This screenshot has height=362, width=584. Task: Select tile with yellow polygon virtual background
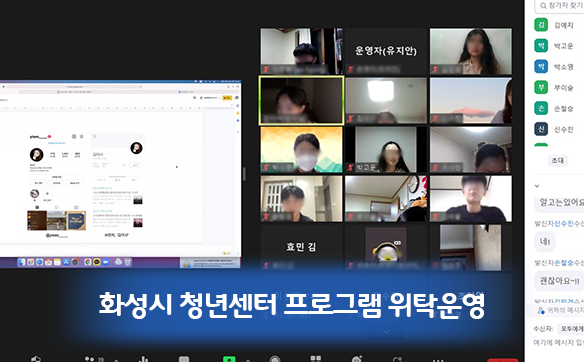[x=301, y=150]
